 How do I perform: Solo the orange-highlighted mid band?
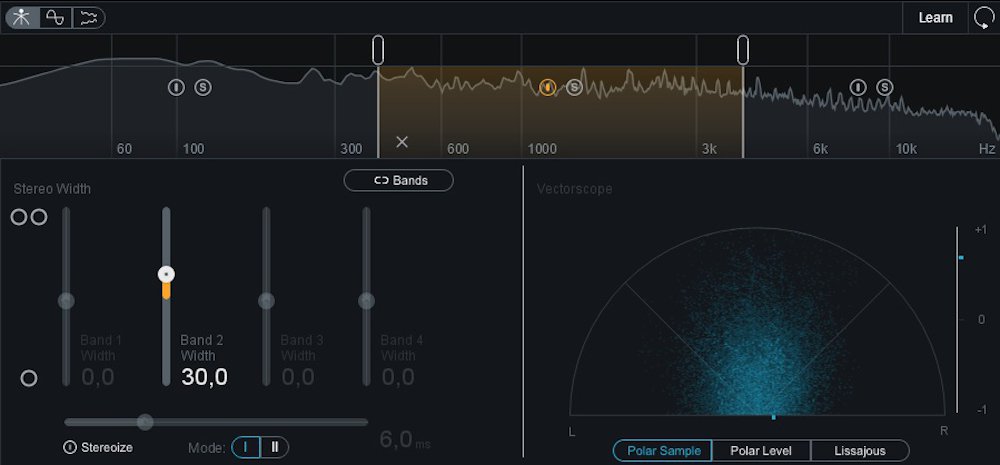574,87
